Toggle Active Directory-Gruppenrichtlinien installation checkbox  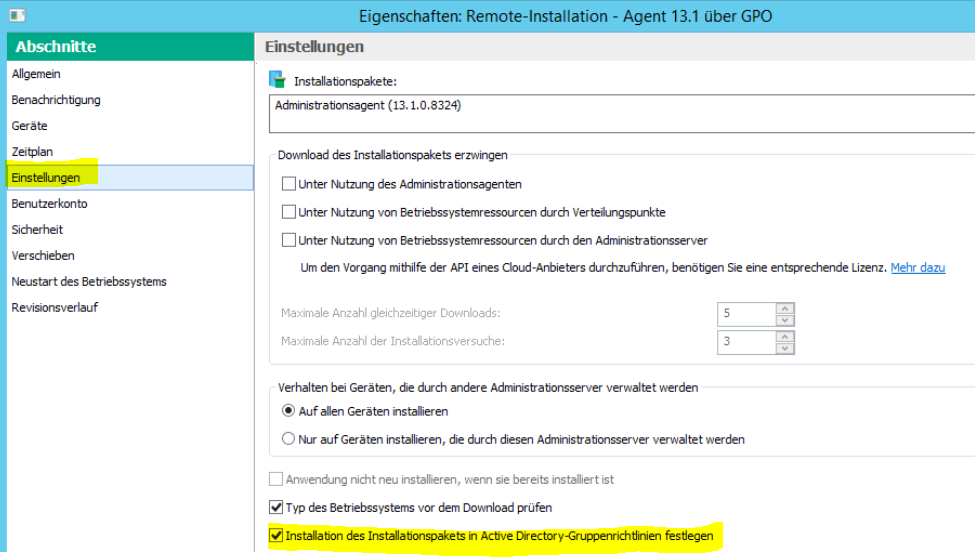(x=276, y=535)
